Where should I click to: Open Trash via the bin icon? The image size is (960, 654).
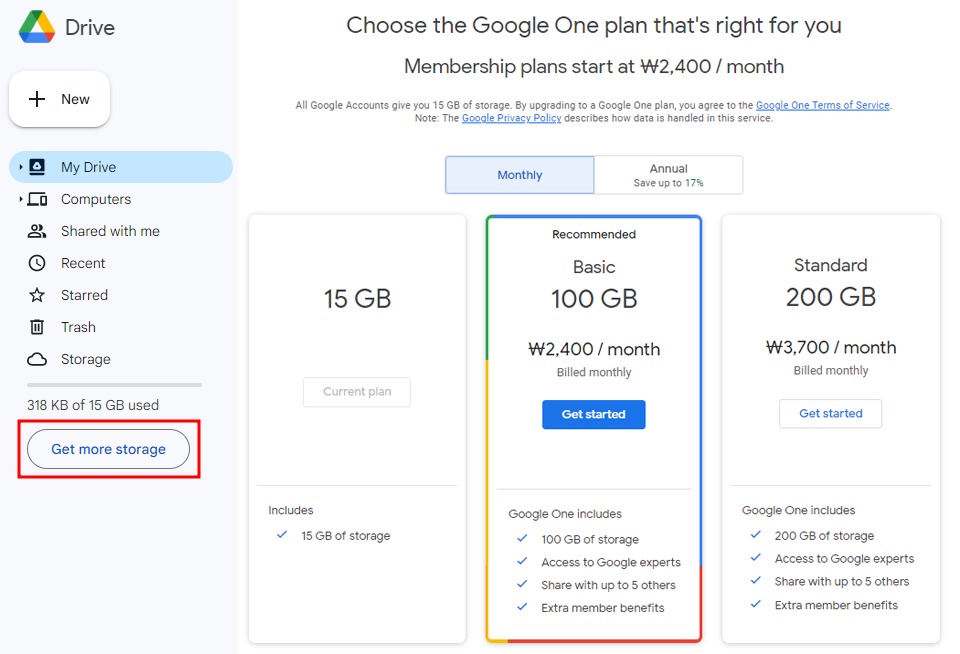point(37,327)
